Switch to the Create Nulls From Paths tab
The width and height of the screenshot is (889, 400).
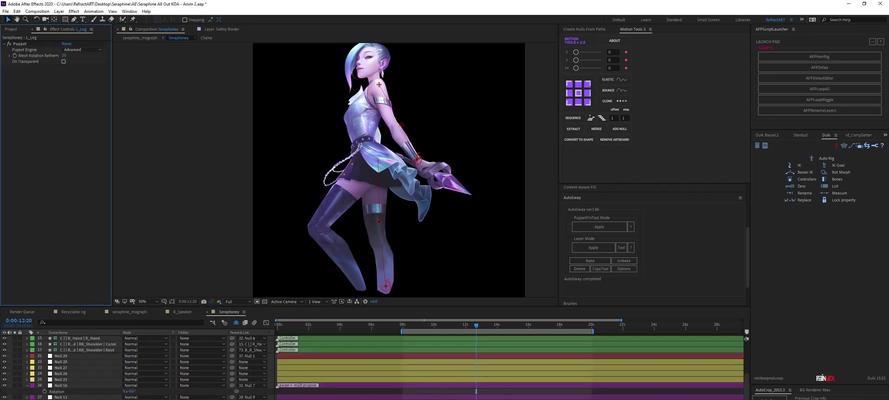point(584,29)
